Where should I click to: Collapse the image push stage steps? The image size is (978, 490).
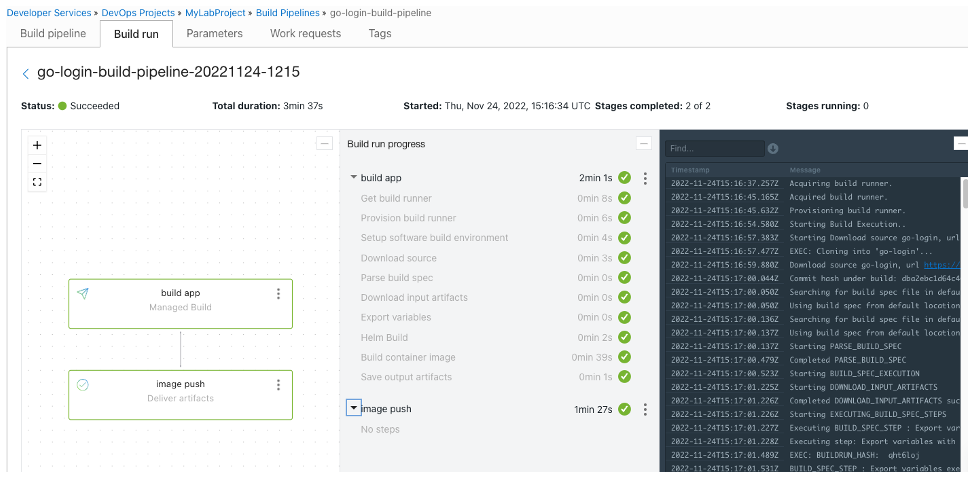coord(354,408)
